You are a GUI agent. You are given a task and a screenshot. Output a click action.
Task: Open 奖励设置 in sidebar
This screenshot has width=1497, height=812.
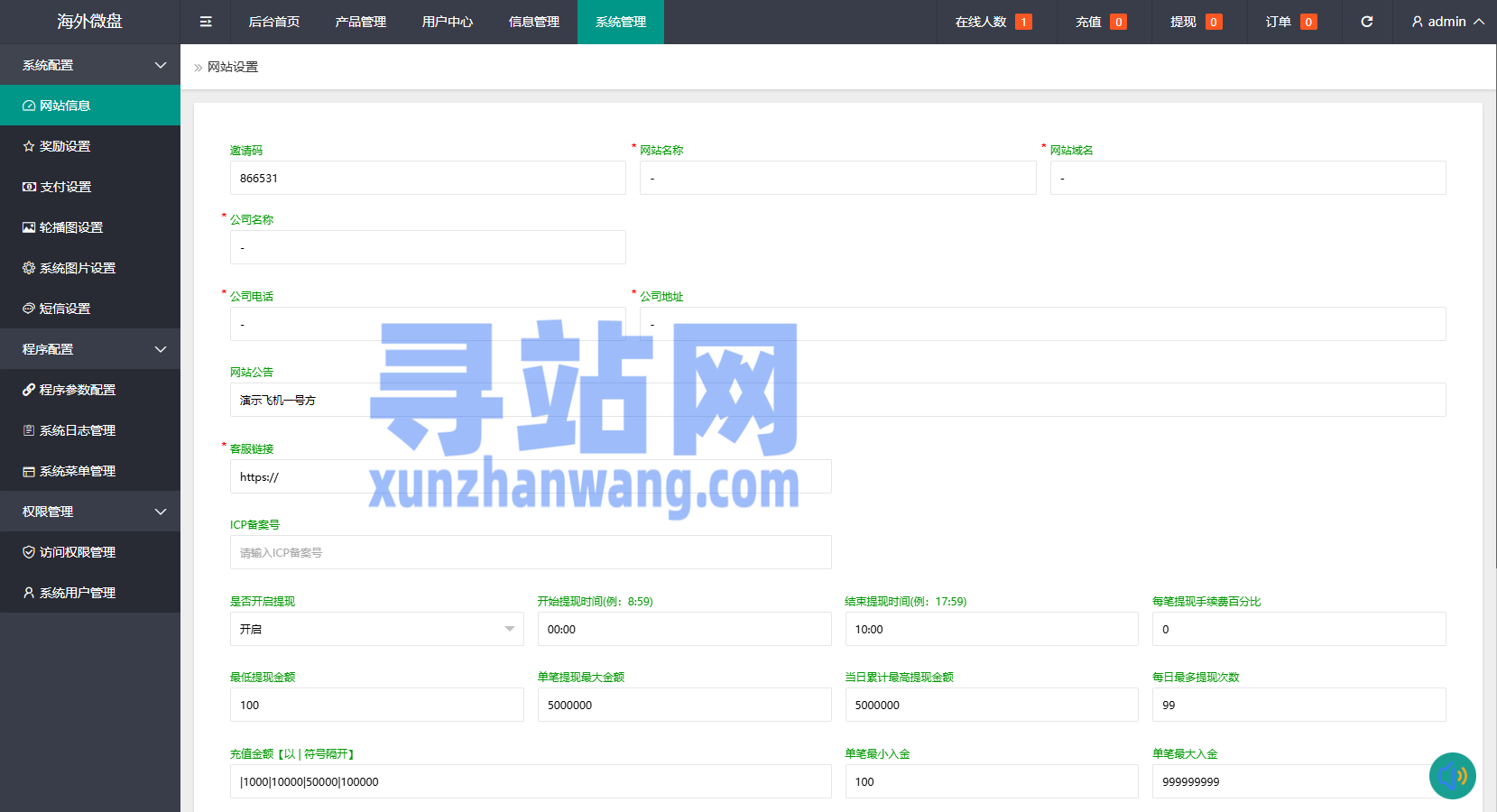[x=90, y=146]
